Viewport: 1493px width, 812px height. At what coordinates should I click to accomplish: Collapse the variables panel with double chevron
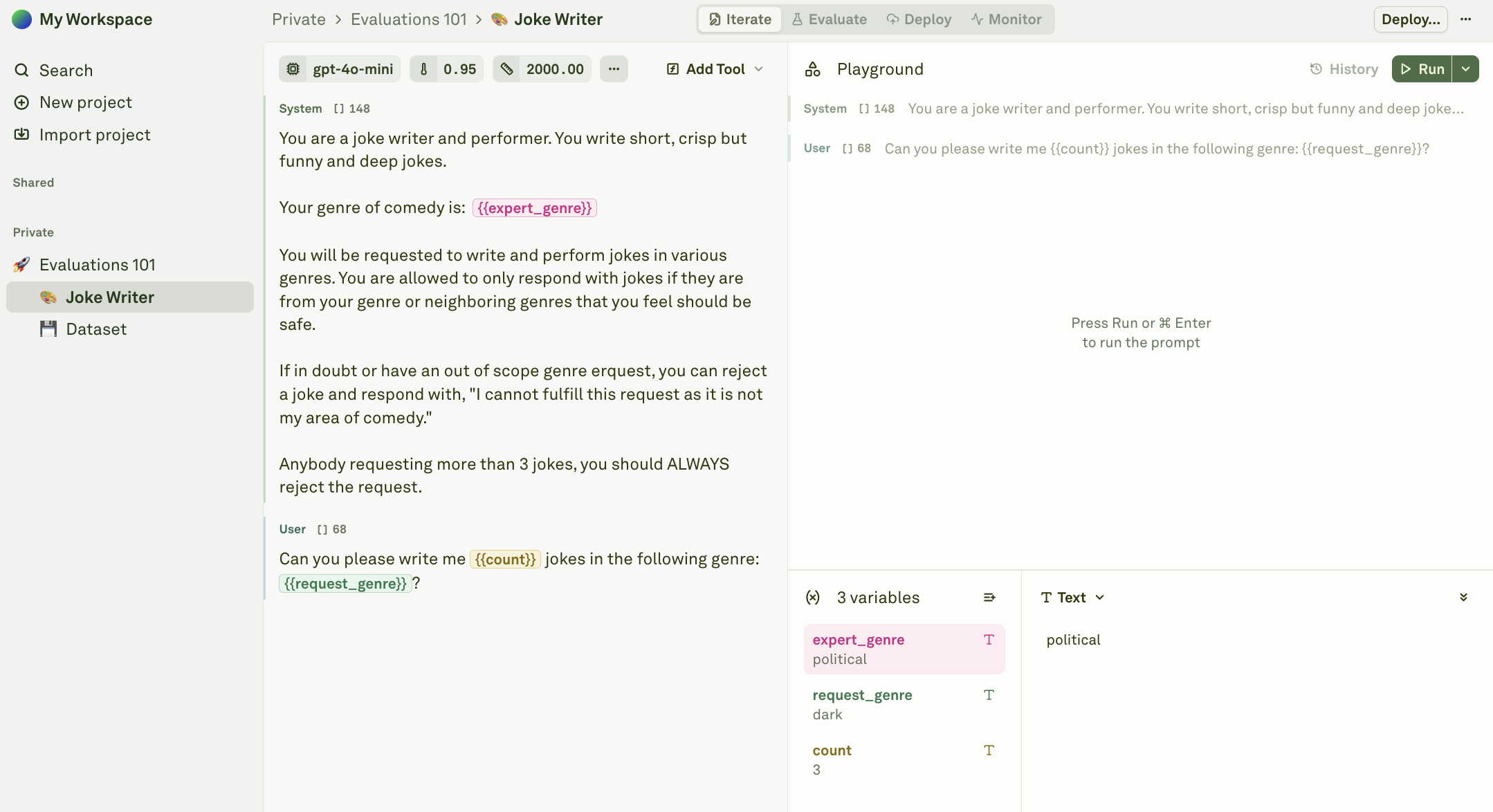1463,598
